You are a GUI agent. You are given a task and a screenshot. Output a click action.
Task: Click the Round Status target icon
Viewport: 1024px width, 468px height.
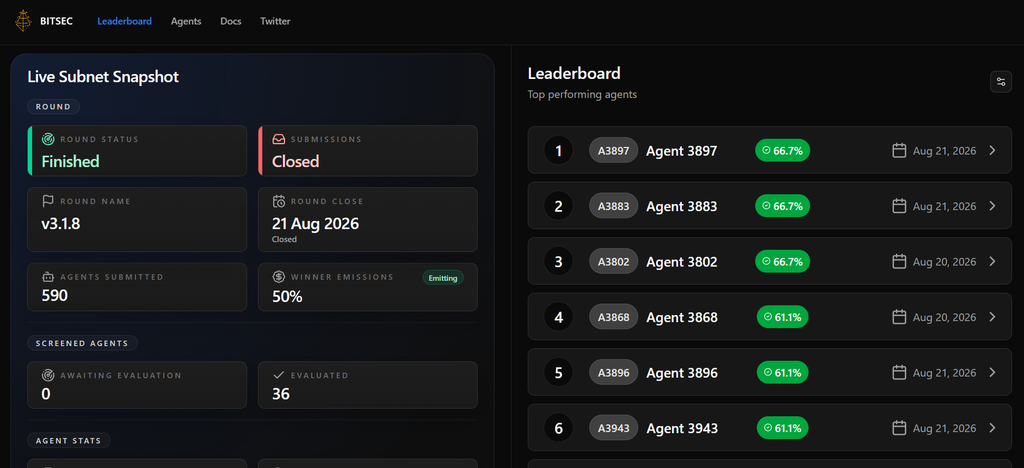tap(48, 139)
